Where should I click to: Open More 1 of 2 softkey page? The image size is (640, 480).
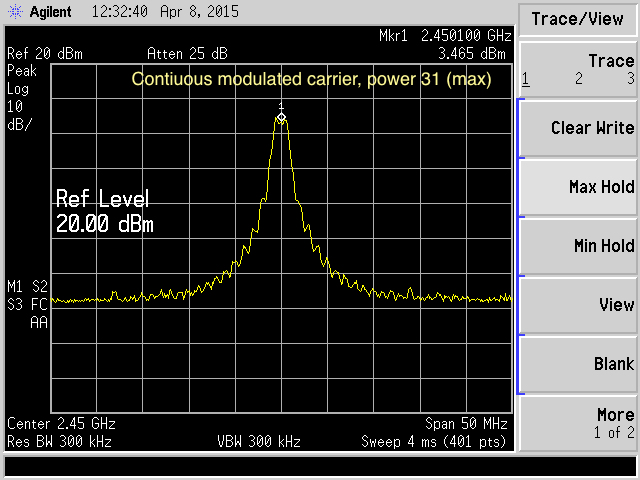pyautogui.click(x=578, y=423)
